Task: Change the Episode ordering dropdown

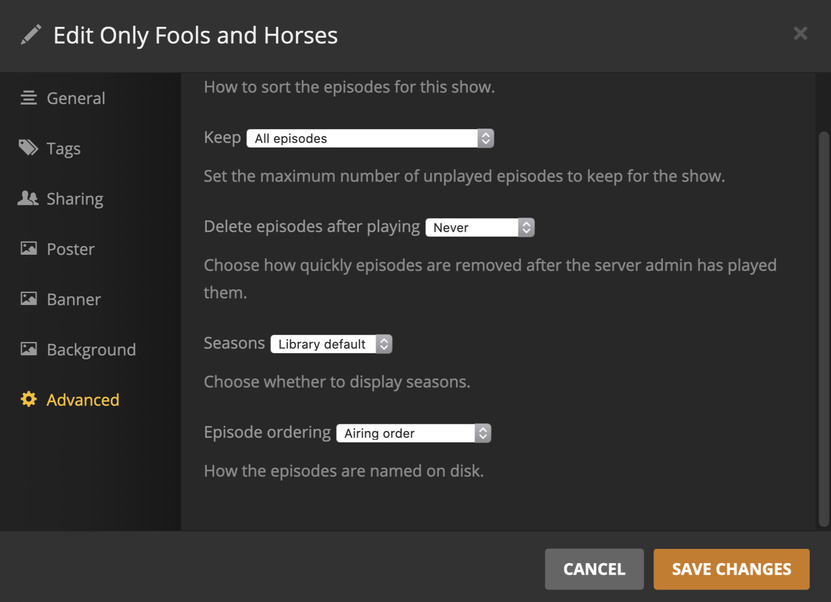Action: point(414,433)
